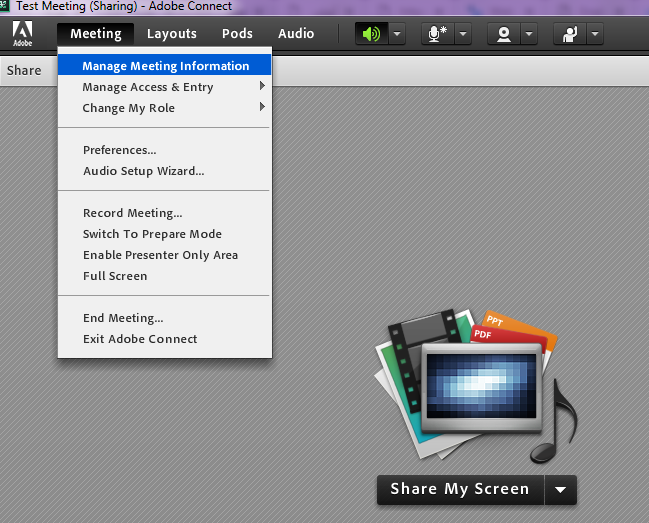Expand the Share My Screen dropdown arrow

pos(561,490)
